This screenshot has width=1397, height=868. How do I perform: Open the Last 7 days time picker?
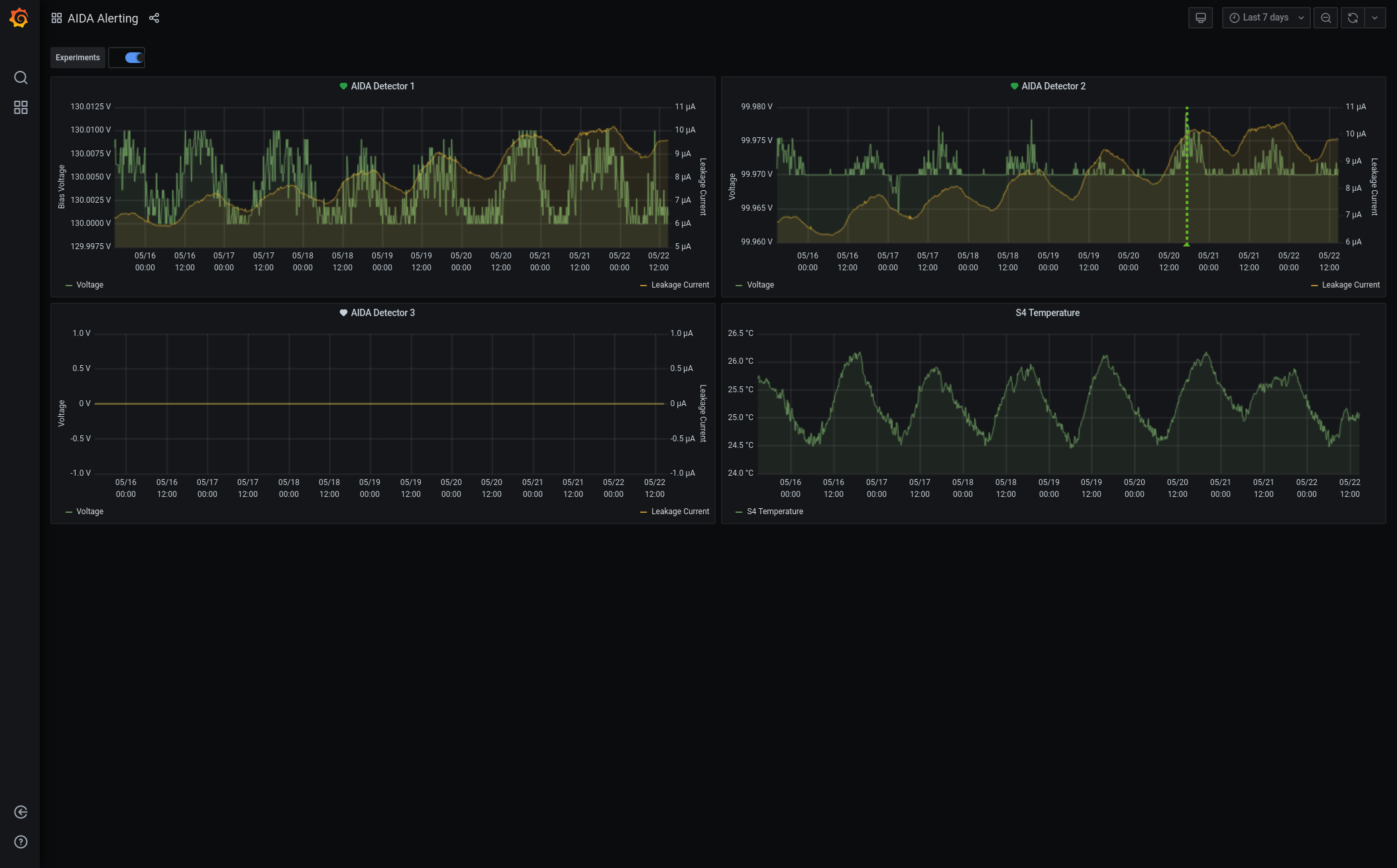coord(1265,18)
